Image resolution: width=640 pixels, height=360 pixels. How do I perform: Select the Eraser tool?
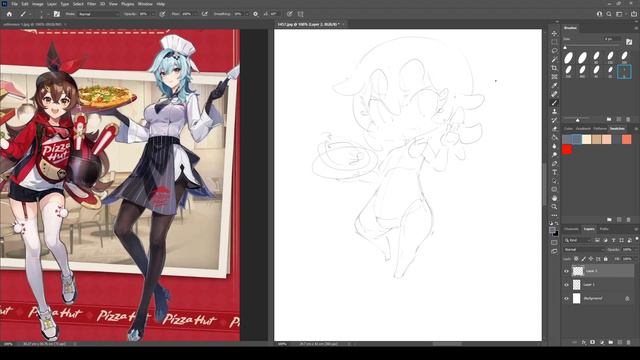[554, 129]
